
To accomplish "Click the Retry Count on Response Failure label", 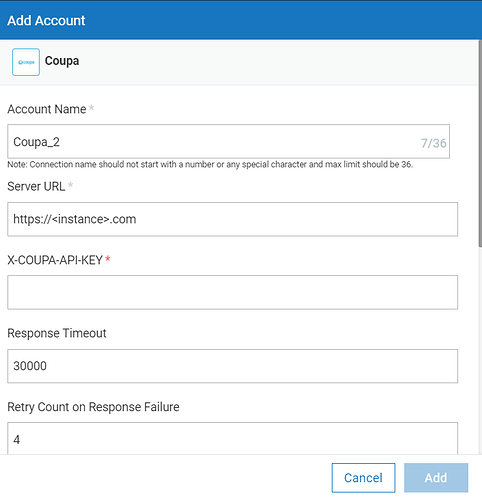I will pos(93,407).
